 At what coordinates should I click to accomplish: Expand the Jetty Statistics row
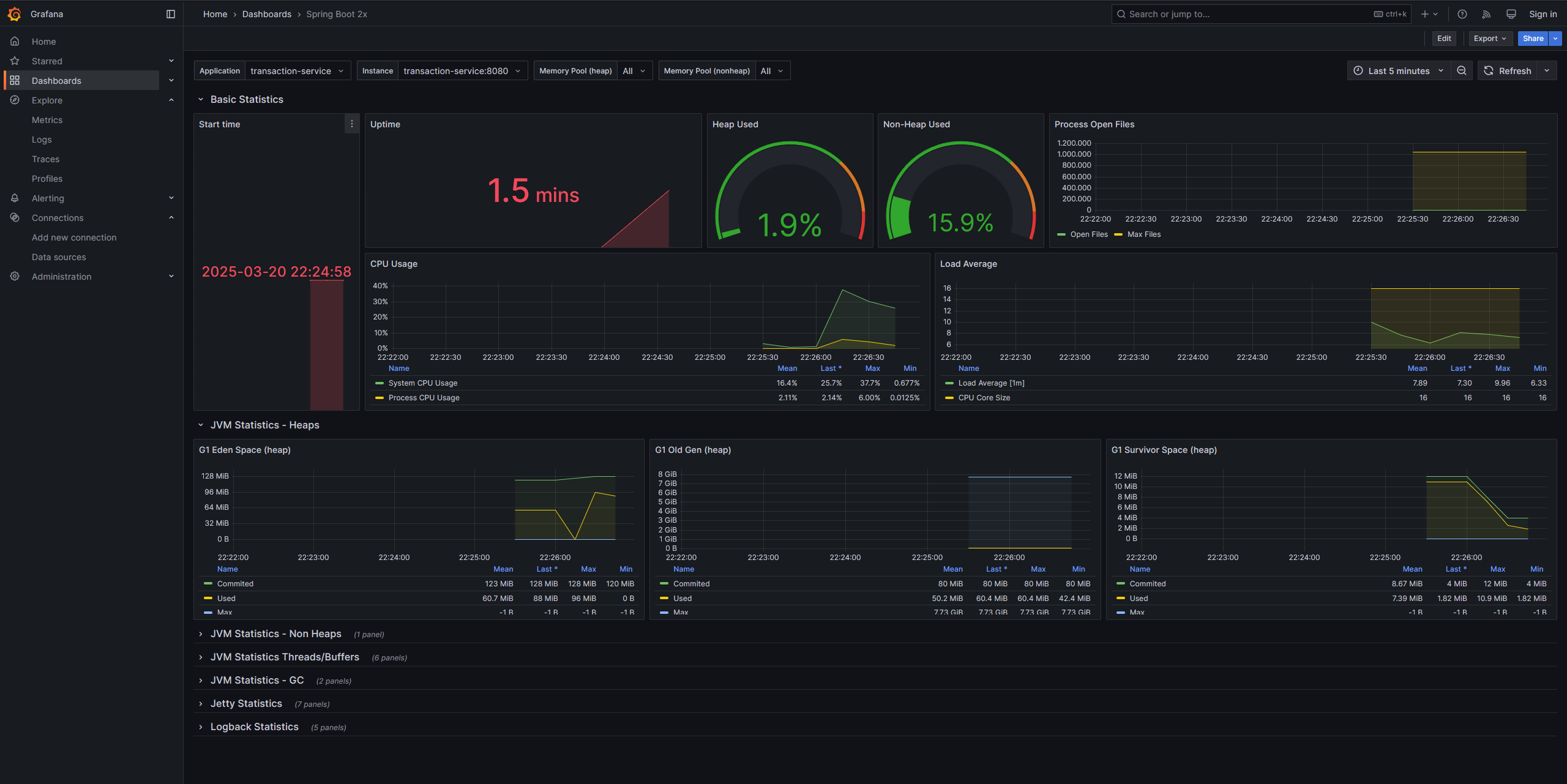[x=246, y=704]
